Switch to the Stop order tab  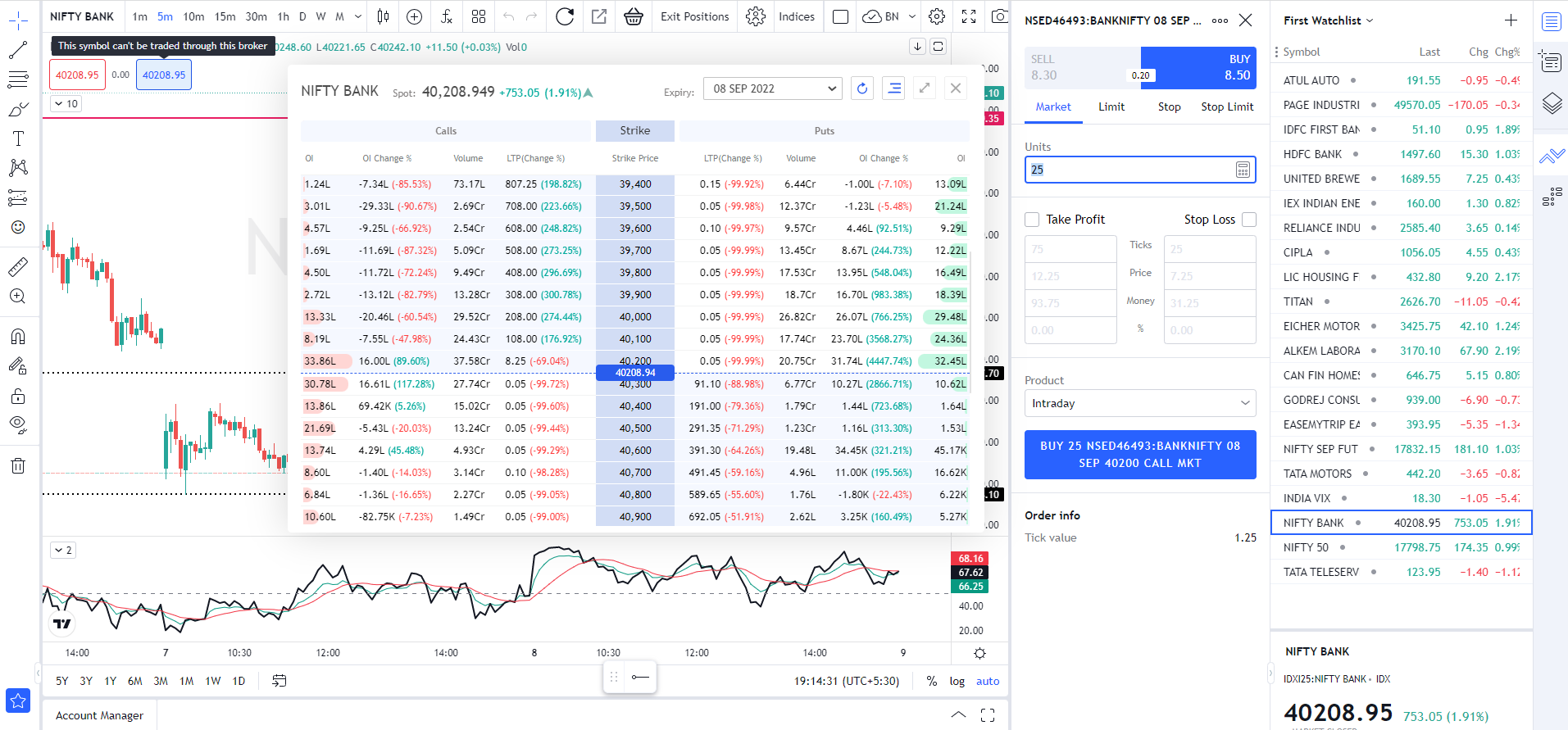click(1170, 107)
